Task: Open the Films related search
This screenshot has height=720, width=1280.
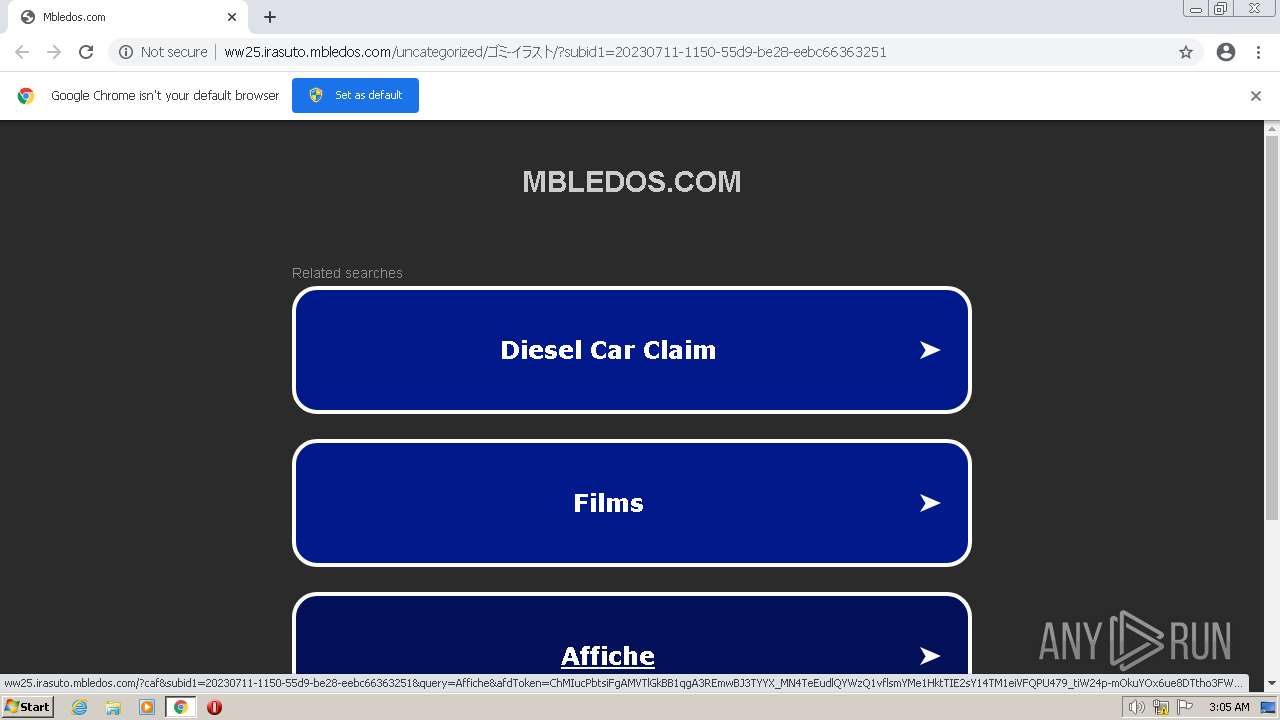Action: point(632,503)
